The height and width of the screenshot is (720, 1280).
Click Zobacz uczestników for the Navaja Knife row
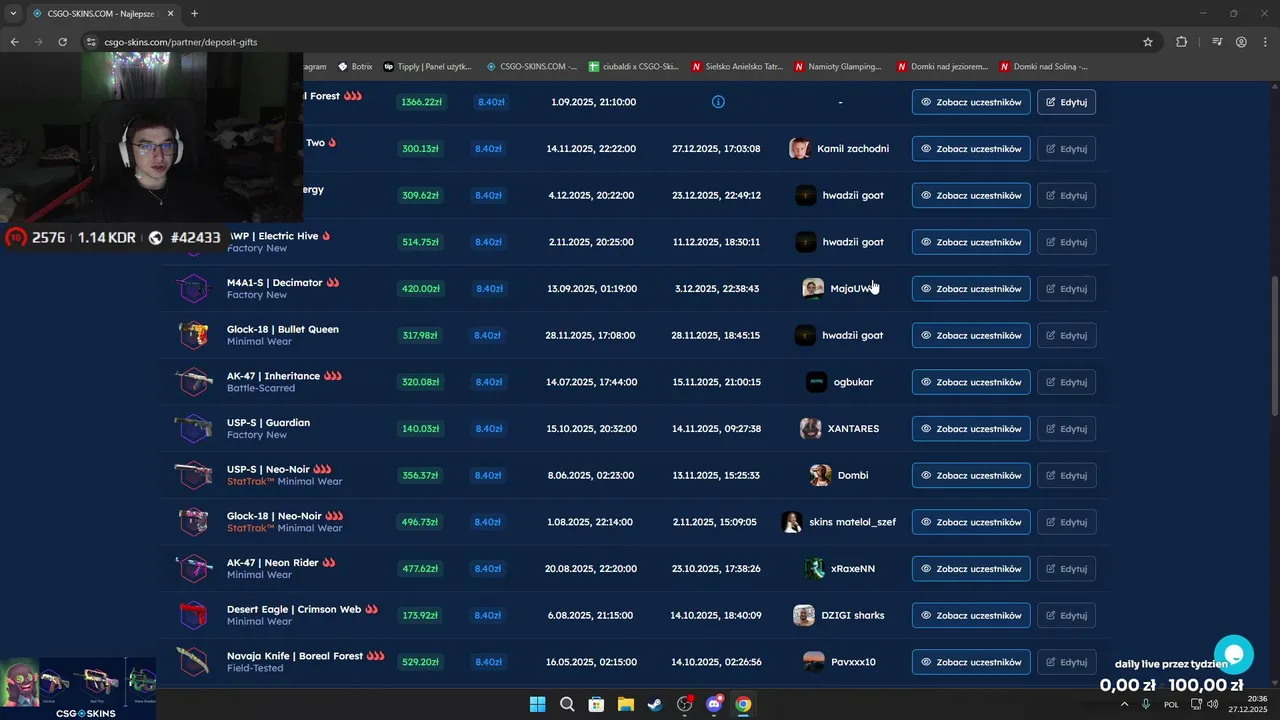[x=971, y=662]
